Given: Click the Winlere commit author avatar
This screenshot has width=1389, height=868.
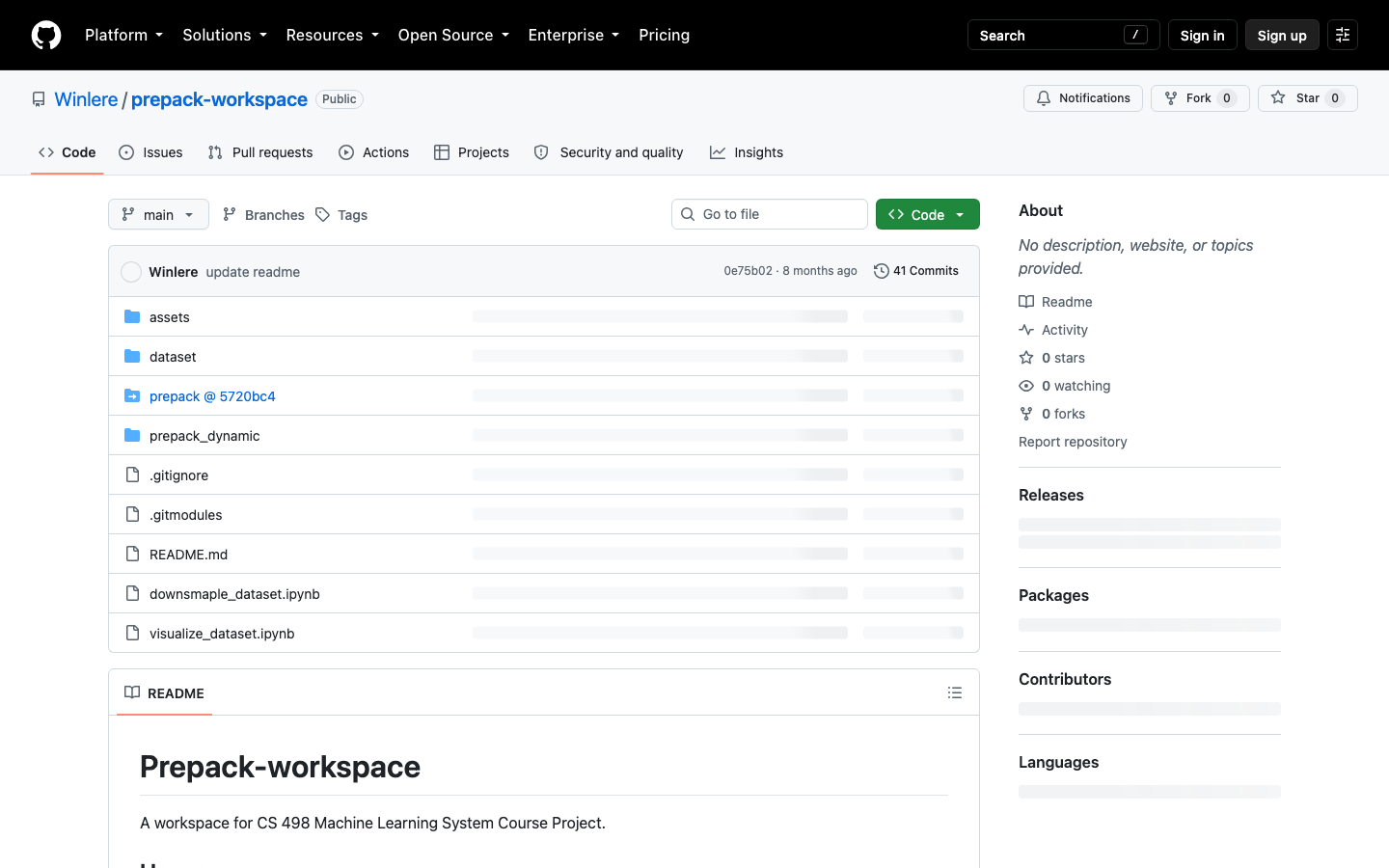Looking at the screenshot, I should tap(131, 272).
